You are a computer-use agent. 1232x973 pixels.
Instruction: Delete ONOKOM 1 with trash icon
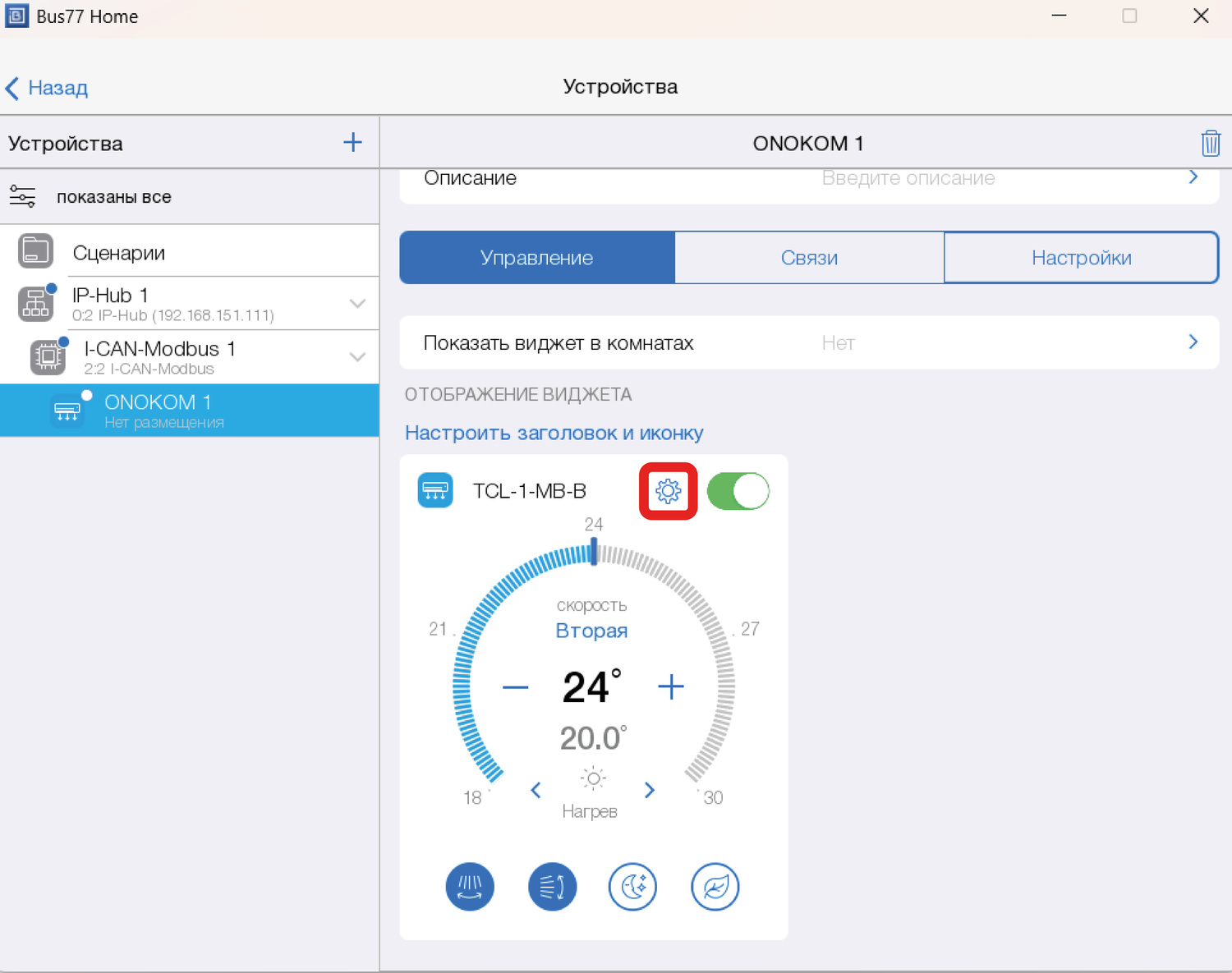pyautogui.click(x=1210, y=144)
